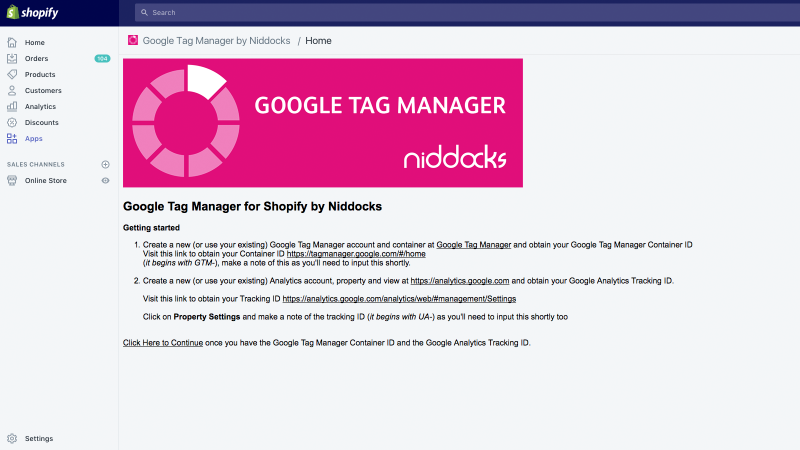
Task: Focus the Search input field
Action: point(467,12)
